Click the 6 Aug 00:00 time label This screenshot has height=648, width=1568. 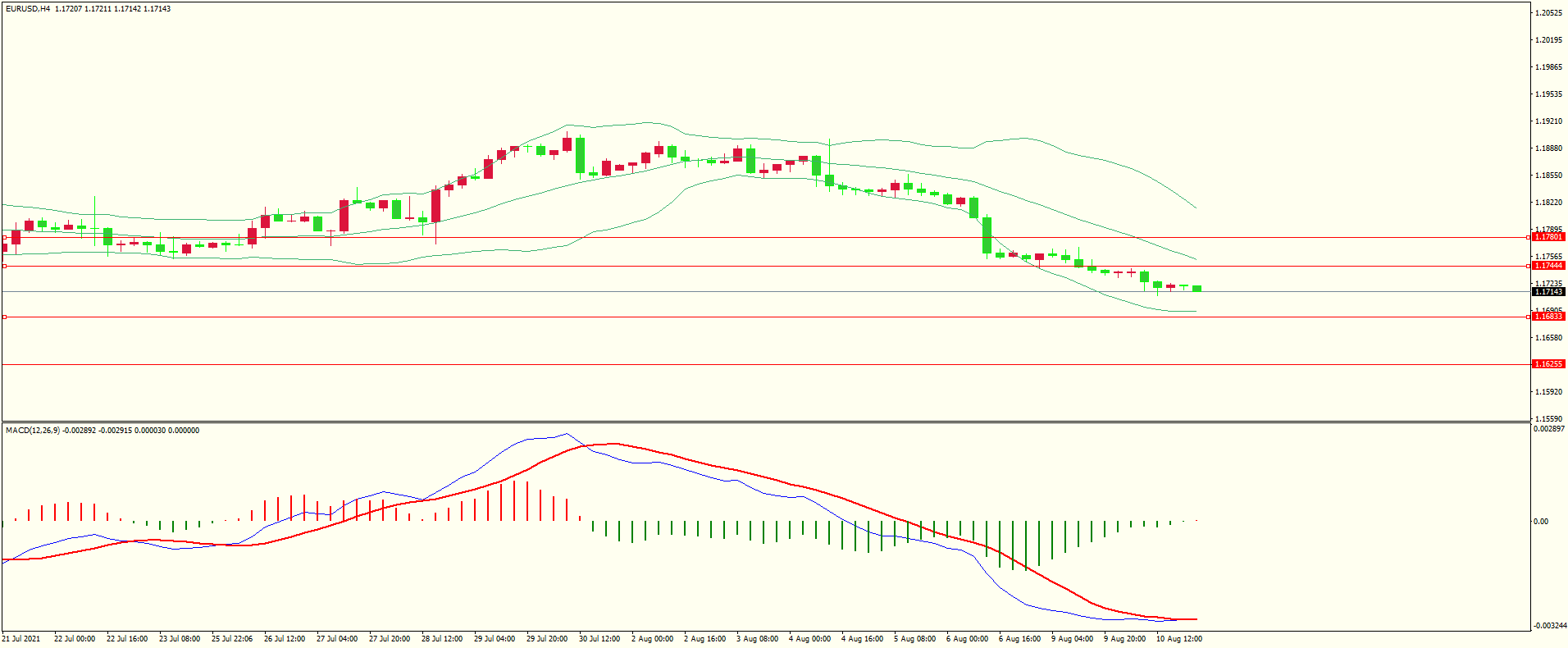click(967, 639)
